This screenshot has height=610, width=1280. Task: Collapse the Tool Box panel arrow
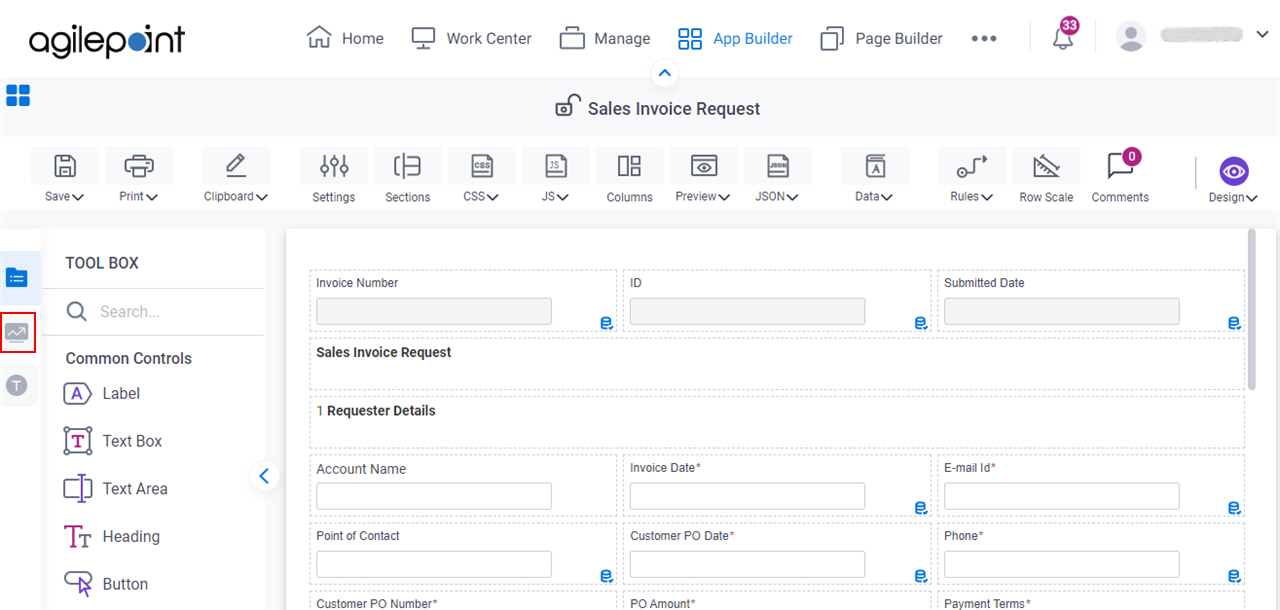point(264,476)
